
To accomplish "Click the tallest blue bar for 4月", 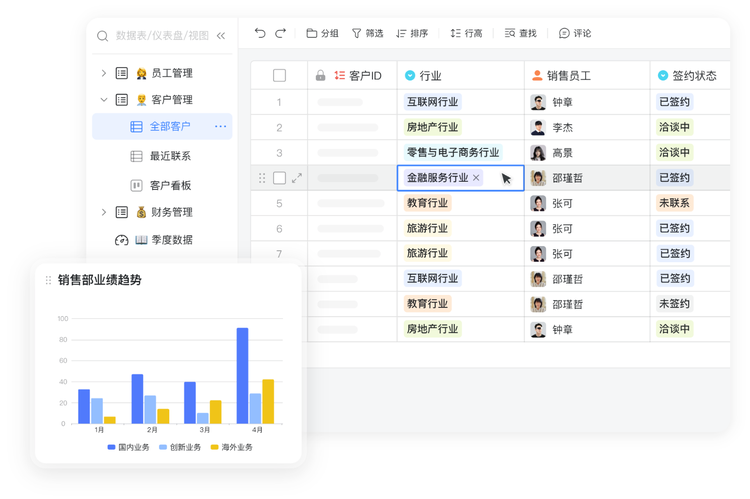I will click(x=243, y=376).
